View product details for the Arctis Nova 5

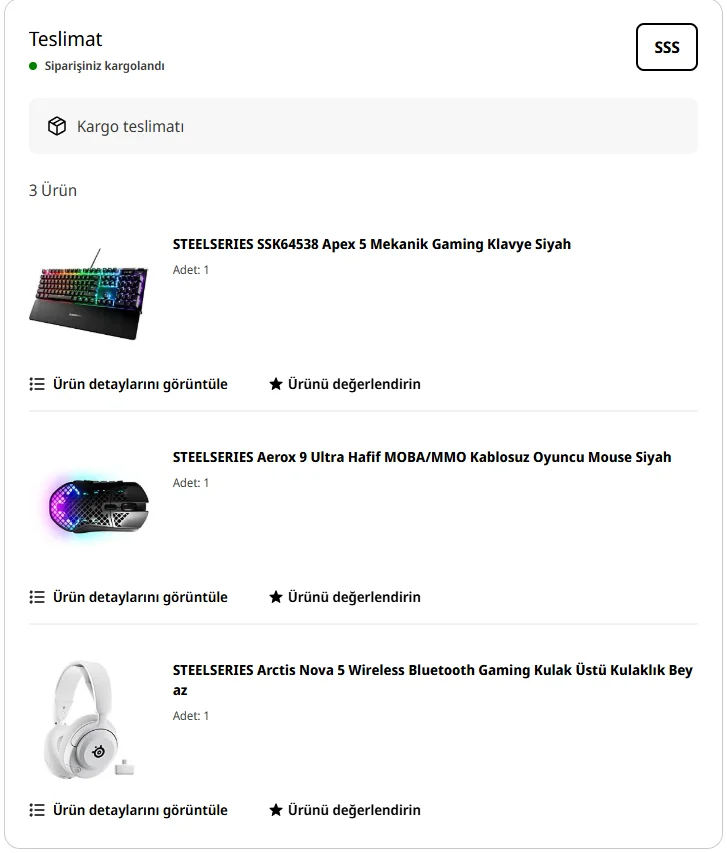pos(140,810)
